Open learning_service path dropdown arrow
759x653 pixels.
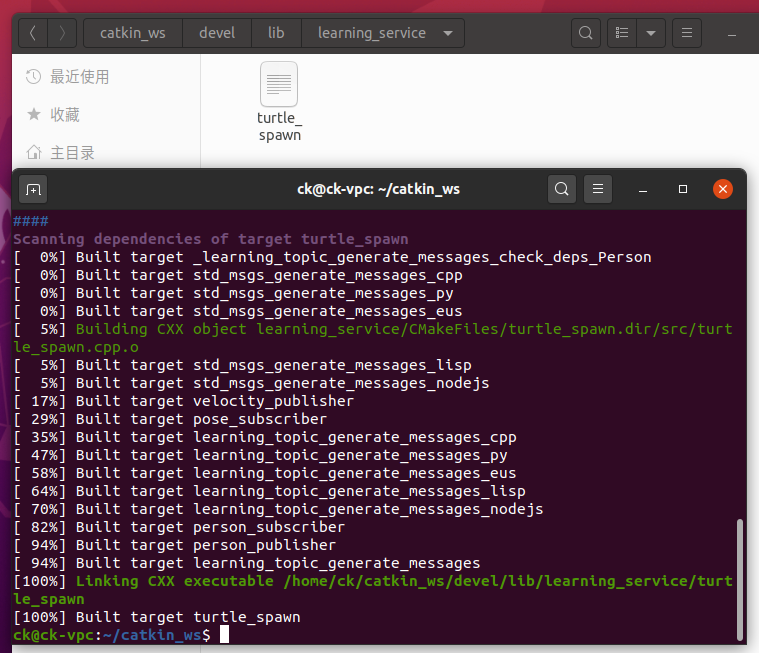[x=448, y=33]
